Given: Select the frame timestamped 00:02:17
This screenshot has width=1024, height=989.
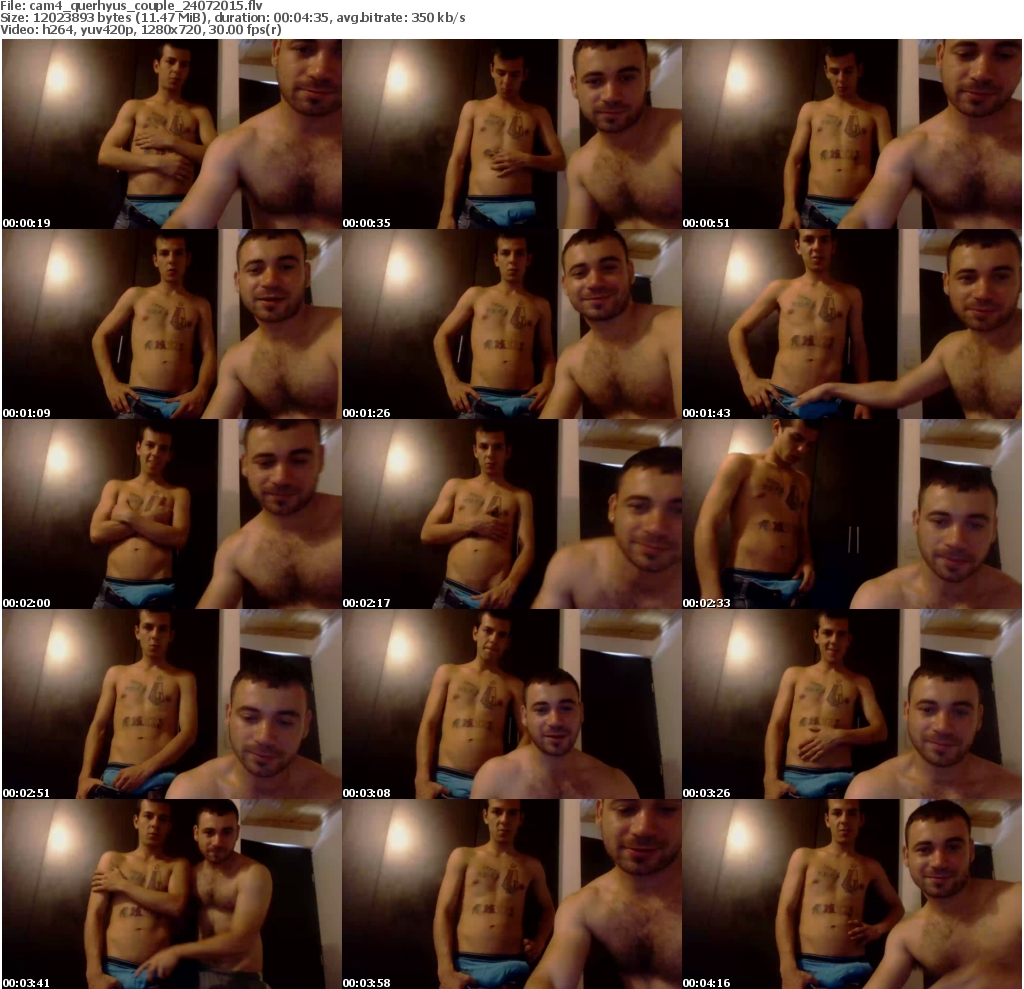Looking at the screenshot, I should click(x=512, y=514).
